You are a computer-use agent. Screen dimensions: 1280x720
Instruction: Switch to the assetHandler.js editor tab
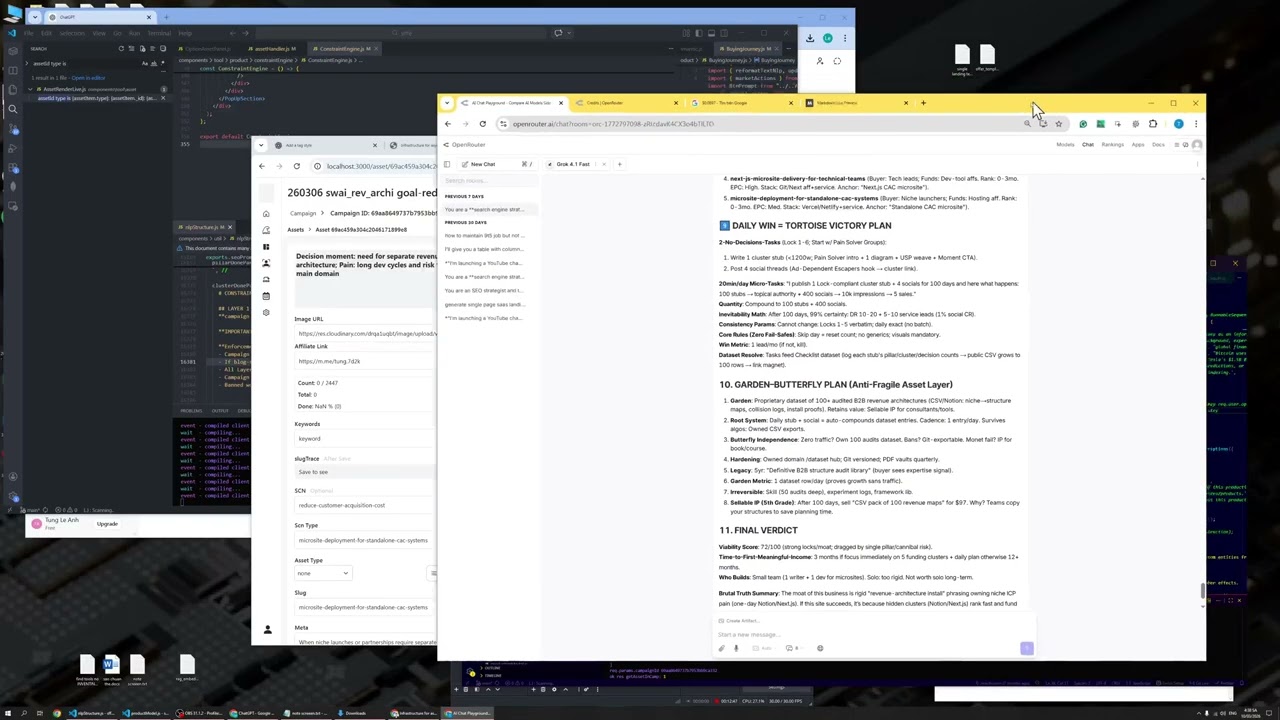[273, 48]
